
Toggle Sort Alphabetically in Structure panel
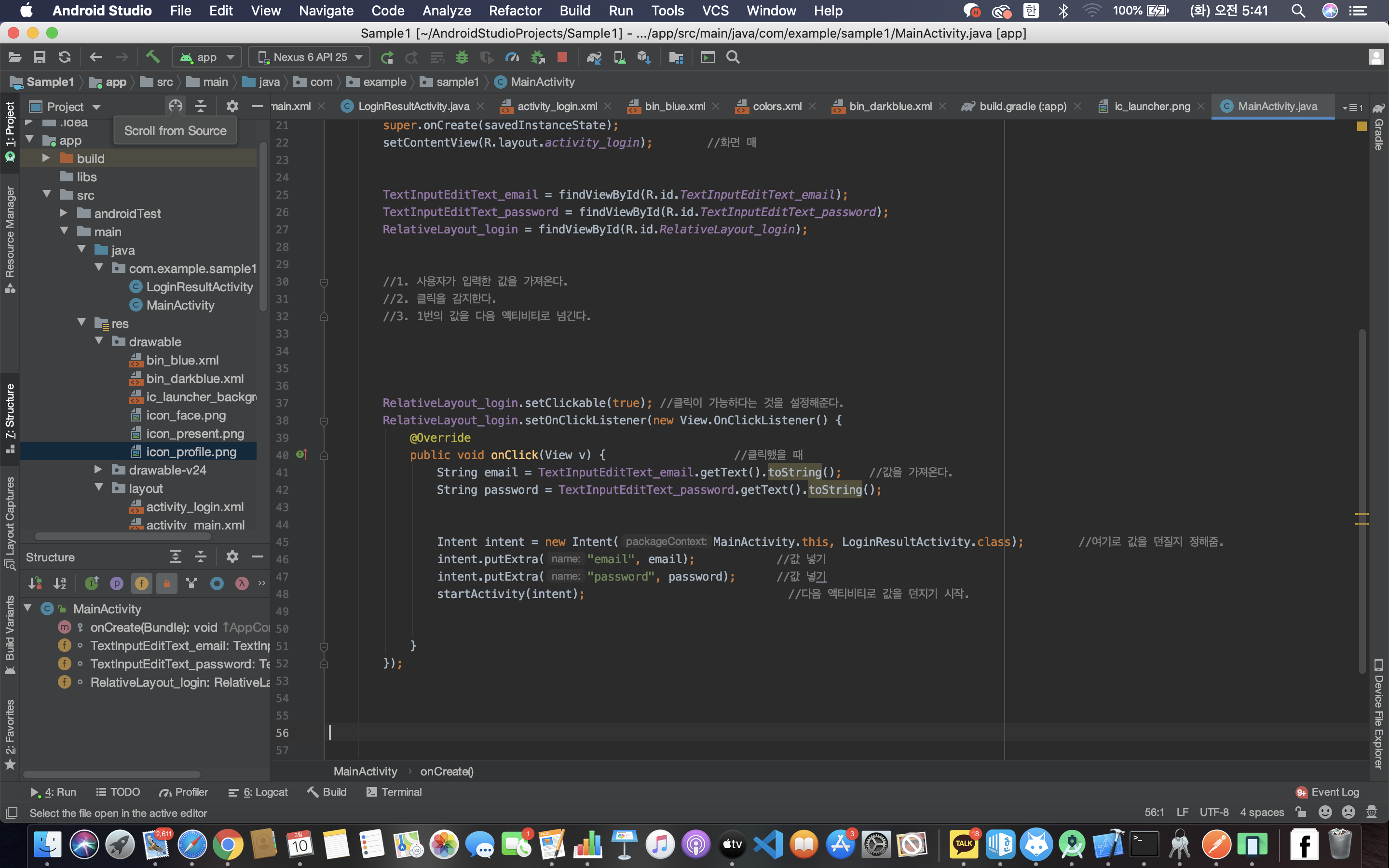[x=60, y=583]
